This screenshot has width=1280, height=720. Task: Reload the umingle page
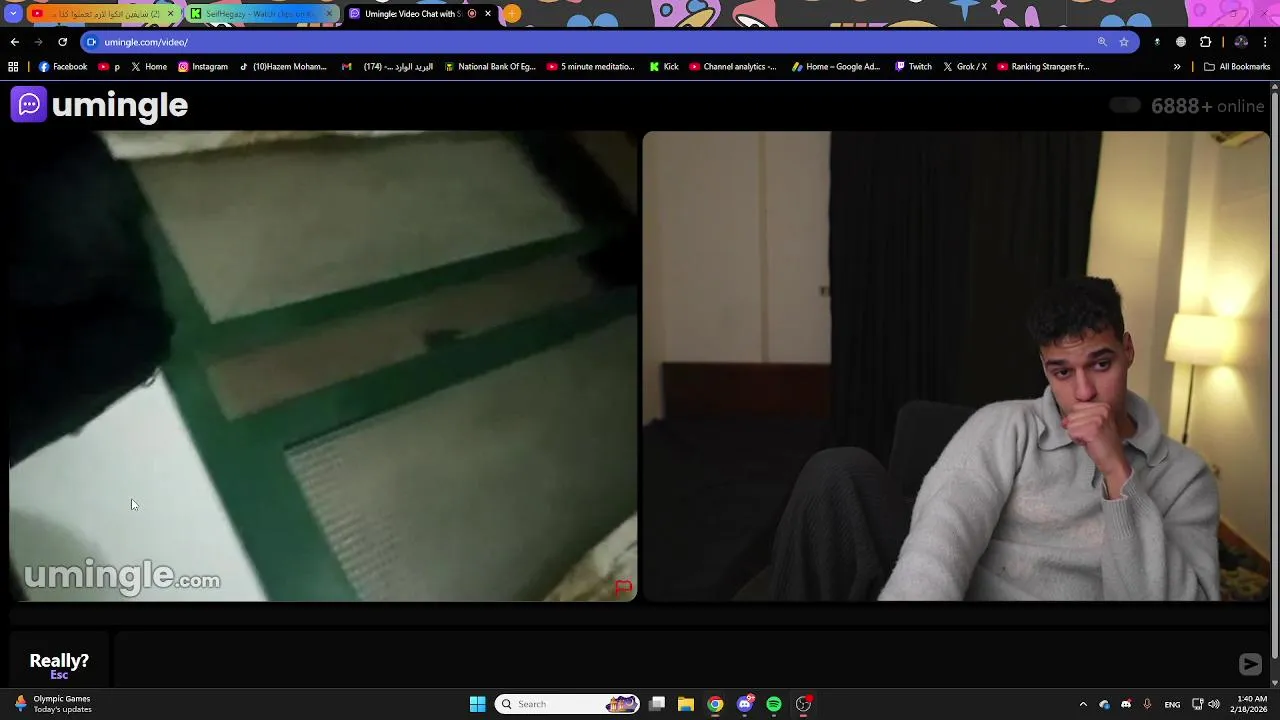coord(62,42)
